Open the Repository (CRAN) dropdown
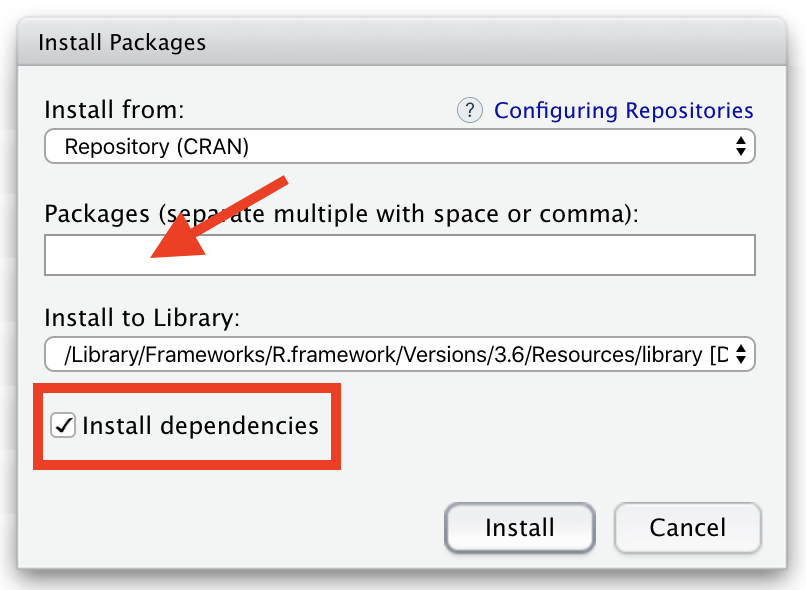The image size is (806, 590). (x=399, y=147)
